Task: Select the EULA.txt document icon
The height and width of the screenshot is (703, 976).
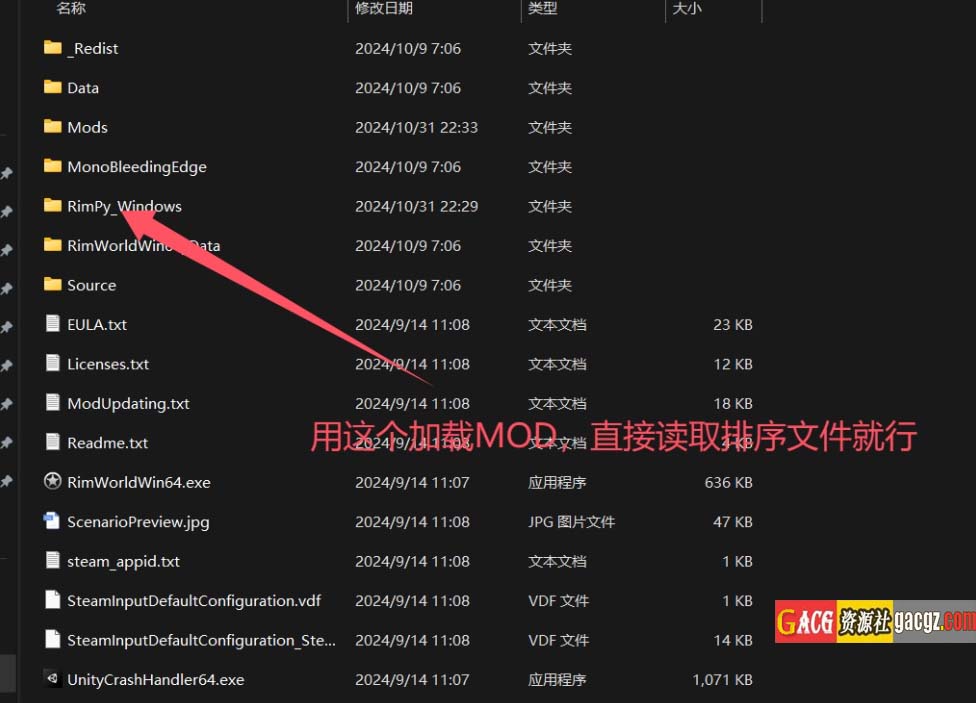Action: (53, 324)
